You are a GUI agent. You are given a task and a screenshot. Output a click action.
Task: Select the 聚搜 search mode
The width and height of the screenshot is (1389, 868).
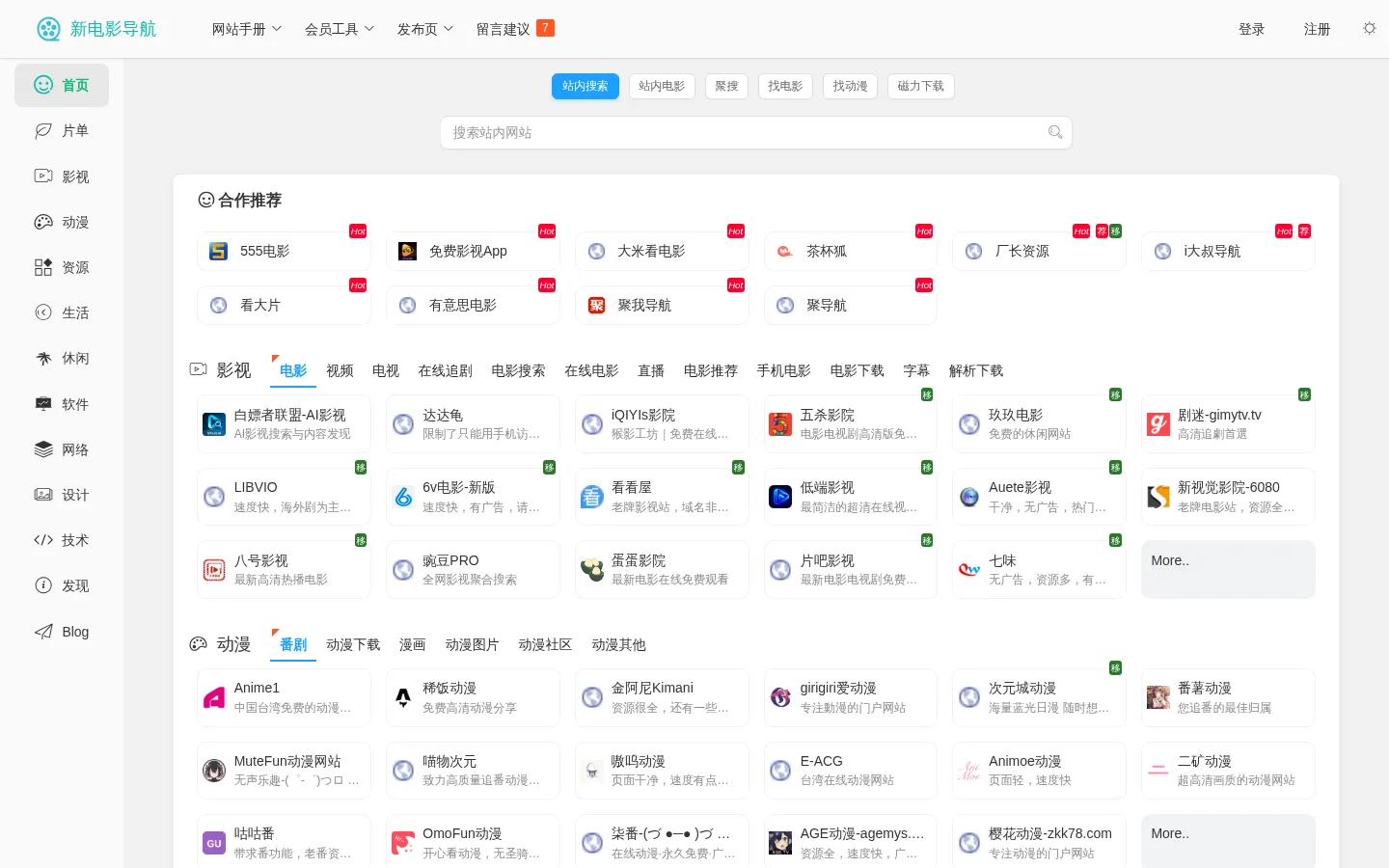(x=727, y=86)
